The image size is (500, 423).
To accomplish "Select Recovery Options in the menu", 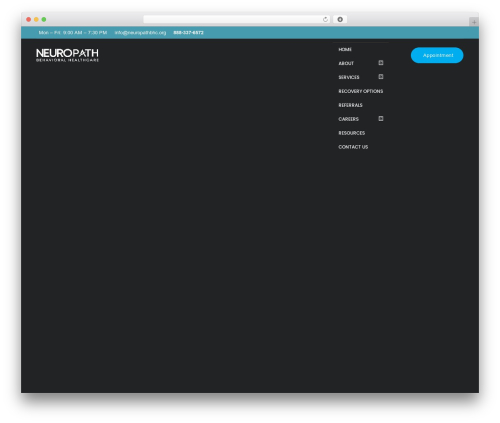I will point(361,91).
